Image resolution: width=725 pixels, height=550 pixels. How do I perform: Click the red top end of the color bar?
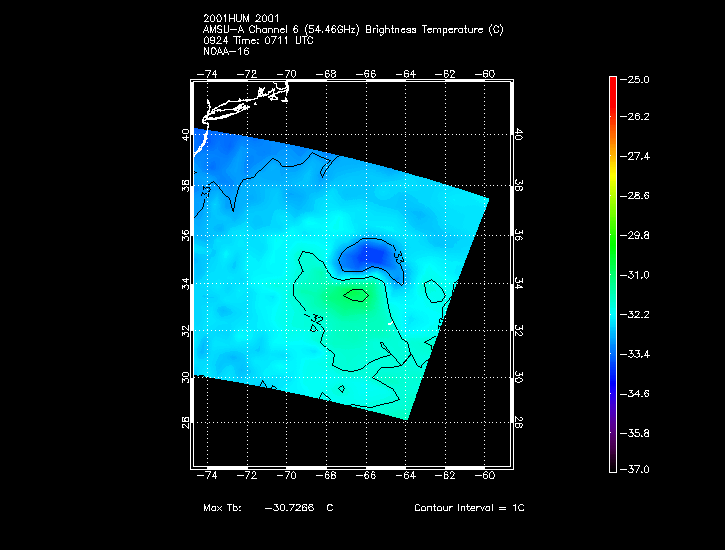click(612, 82)
